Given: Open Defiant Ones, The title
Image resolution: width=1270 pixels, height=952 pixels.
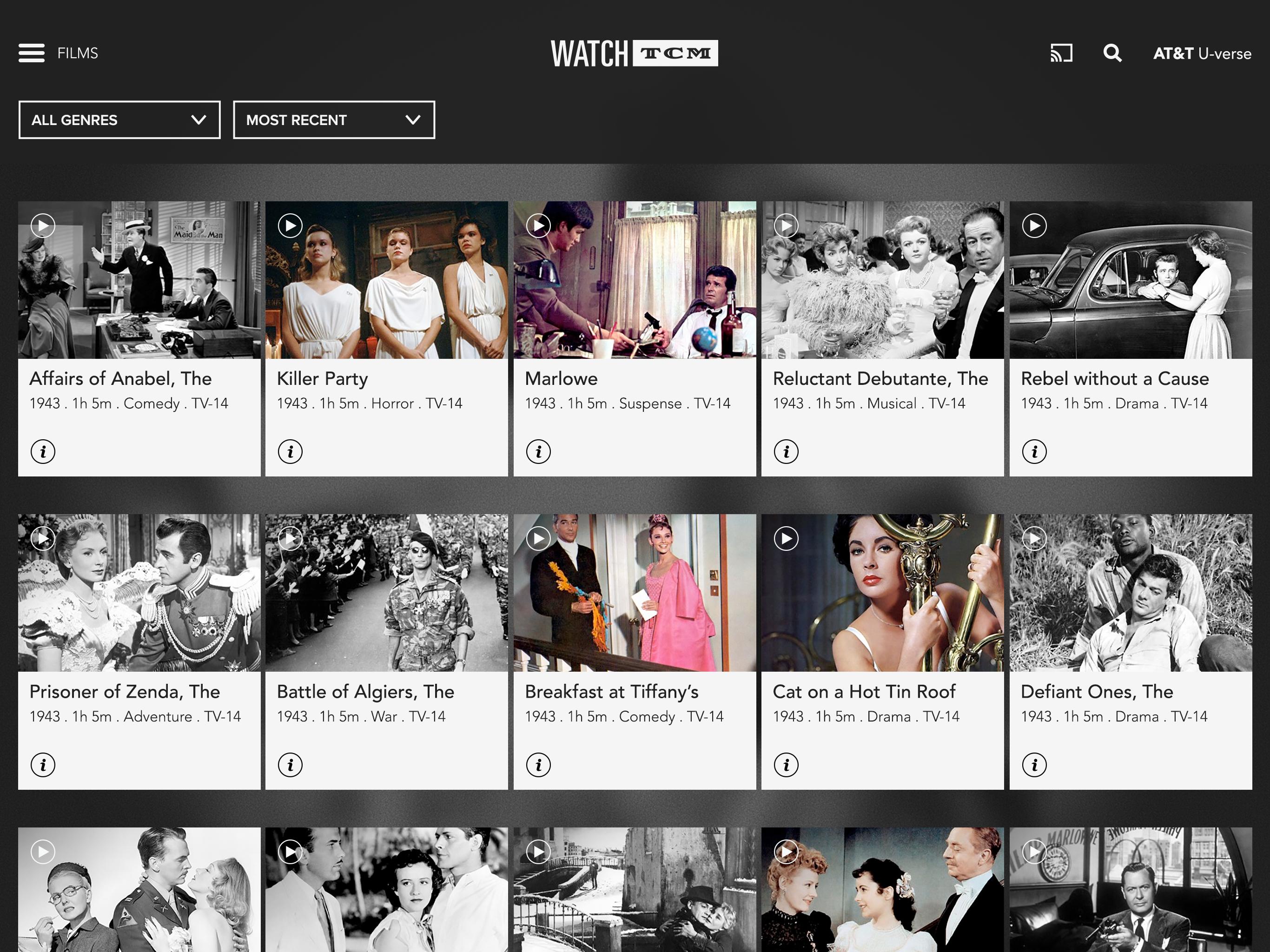Looking at the screenshot, I should [1097, 691].
